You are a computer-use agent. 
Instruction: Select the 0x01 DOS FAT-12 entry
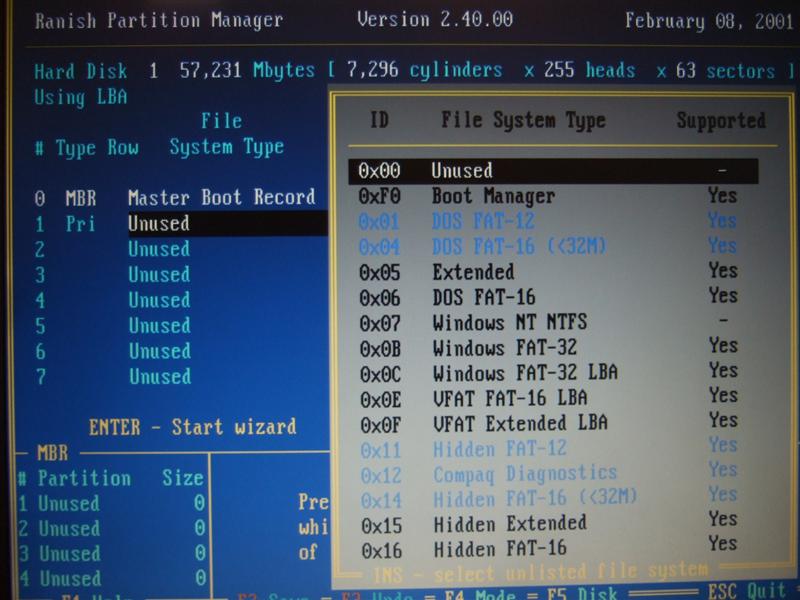click(x=548, y=221)
